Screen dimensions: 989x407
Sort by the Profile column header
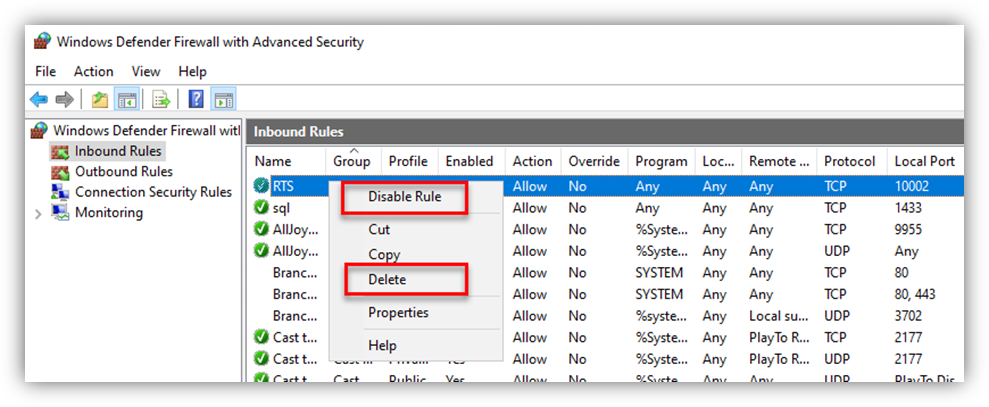[x=409, y=162]
